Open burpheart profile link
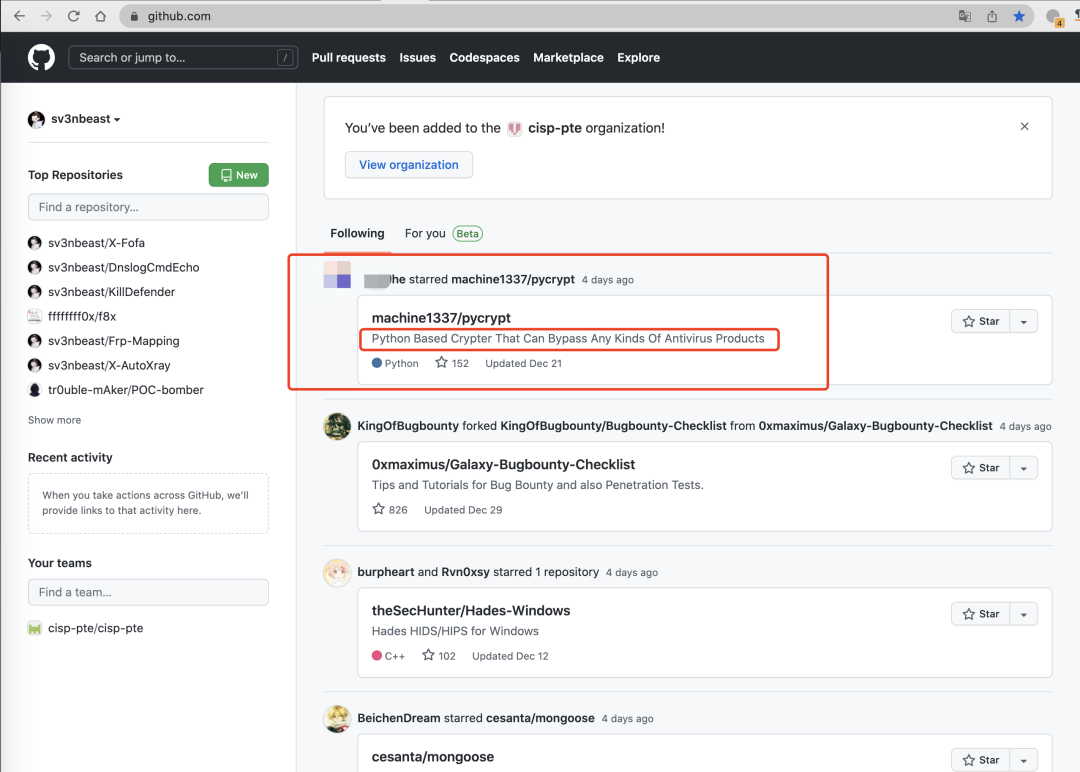This screenshot has width=1080, height=772. click(x=386, y=572)
